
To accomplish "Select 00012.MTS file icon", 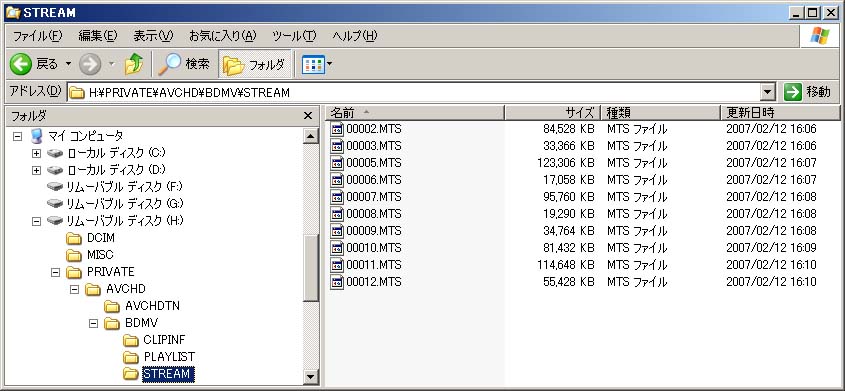I will pos(337,282).
